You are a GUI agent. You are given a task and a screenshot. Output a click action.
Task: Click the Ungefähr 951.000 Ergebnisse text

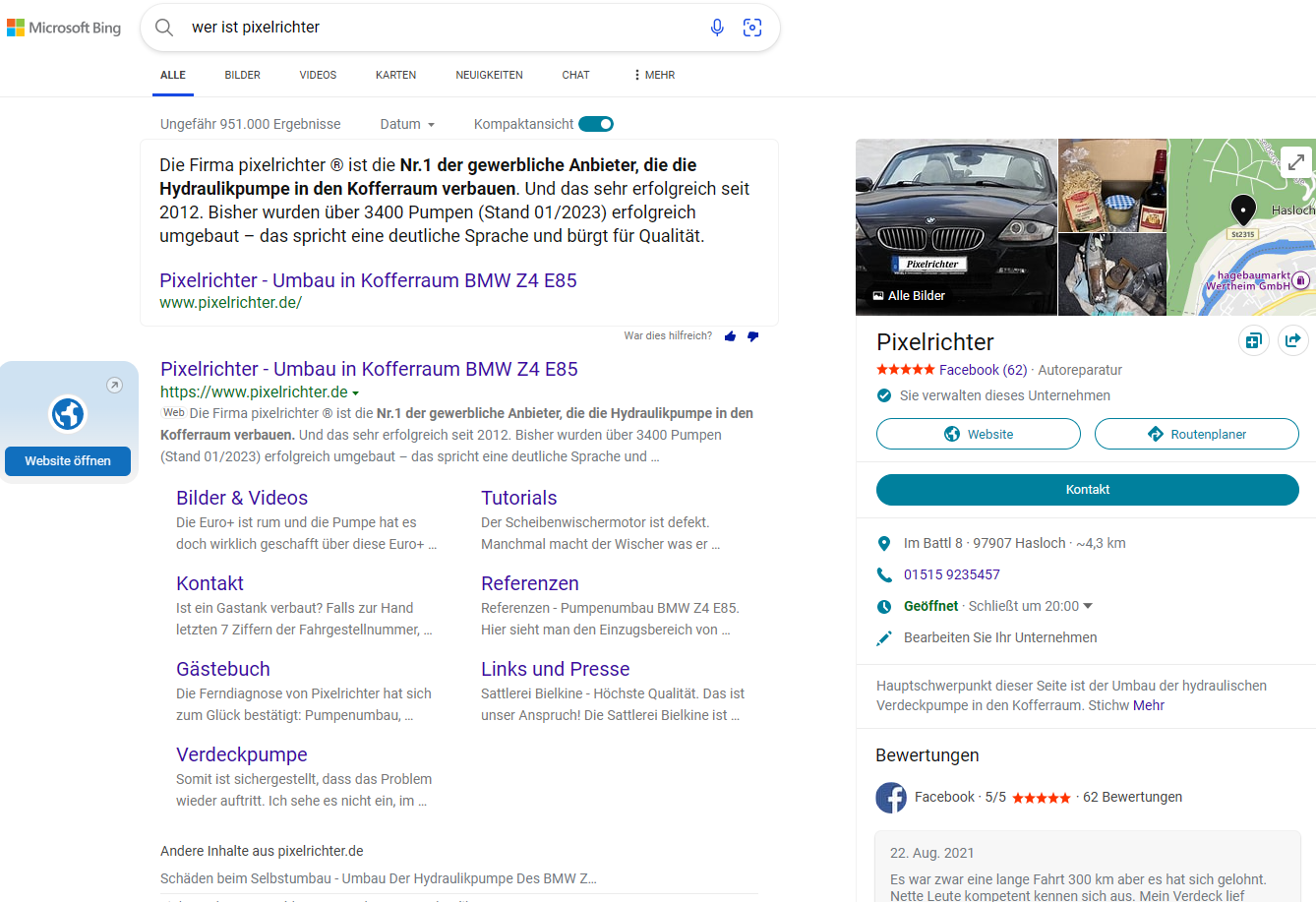point(251,124)
